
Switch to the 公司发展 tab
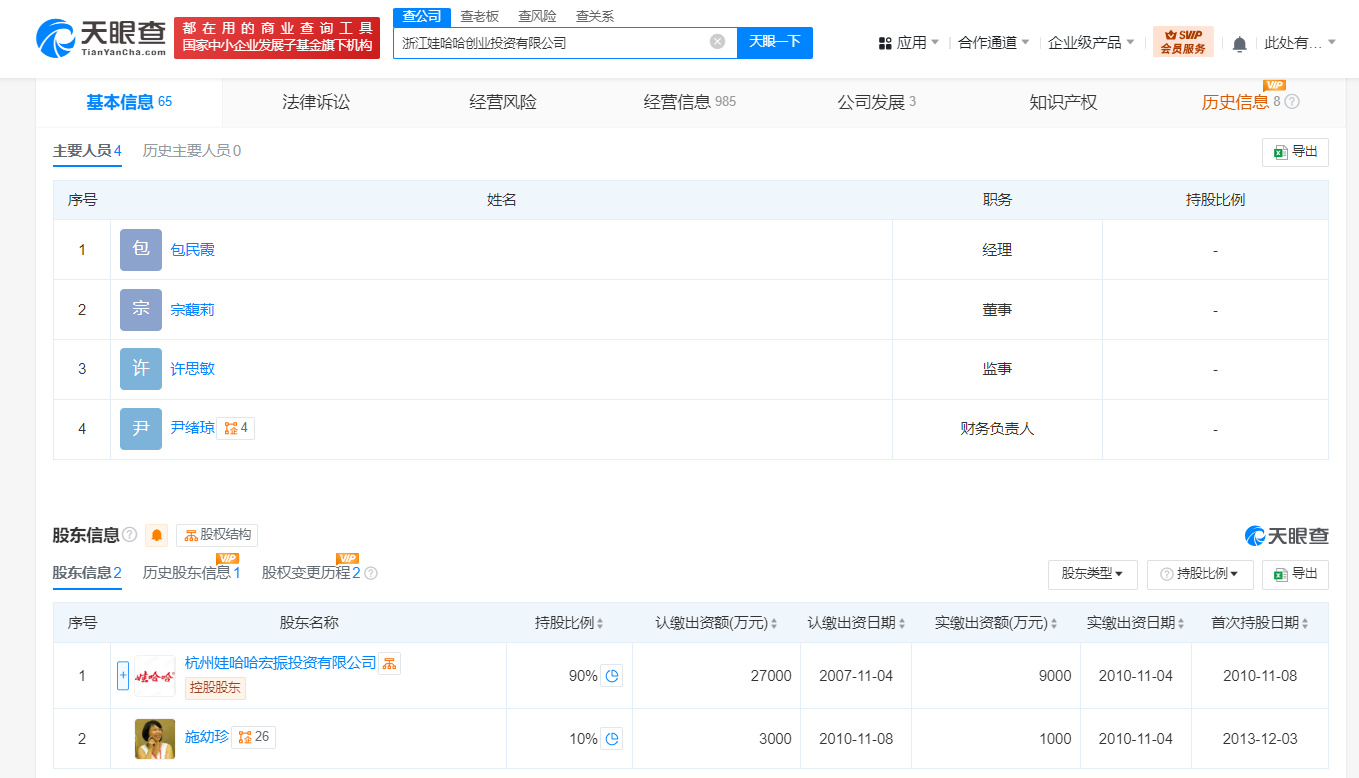876,102
